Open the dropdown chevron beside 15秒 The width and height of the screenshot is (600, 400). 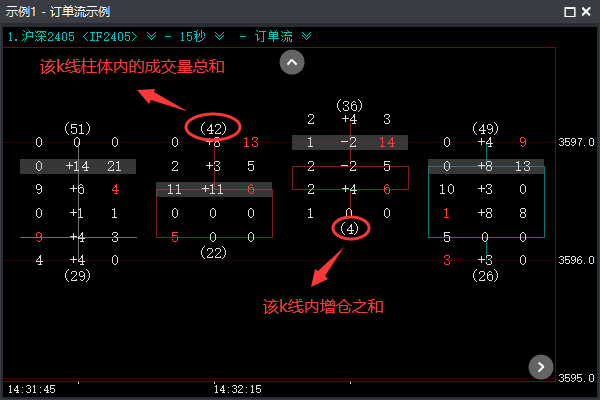[218, 36]
